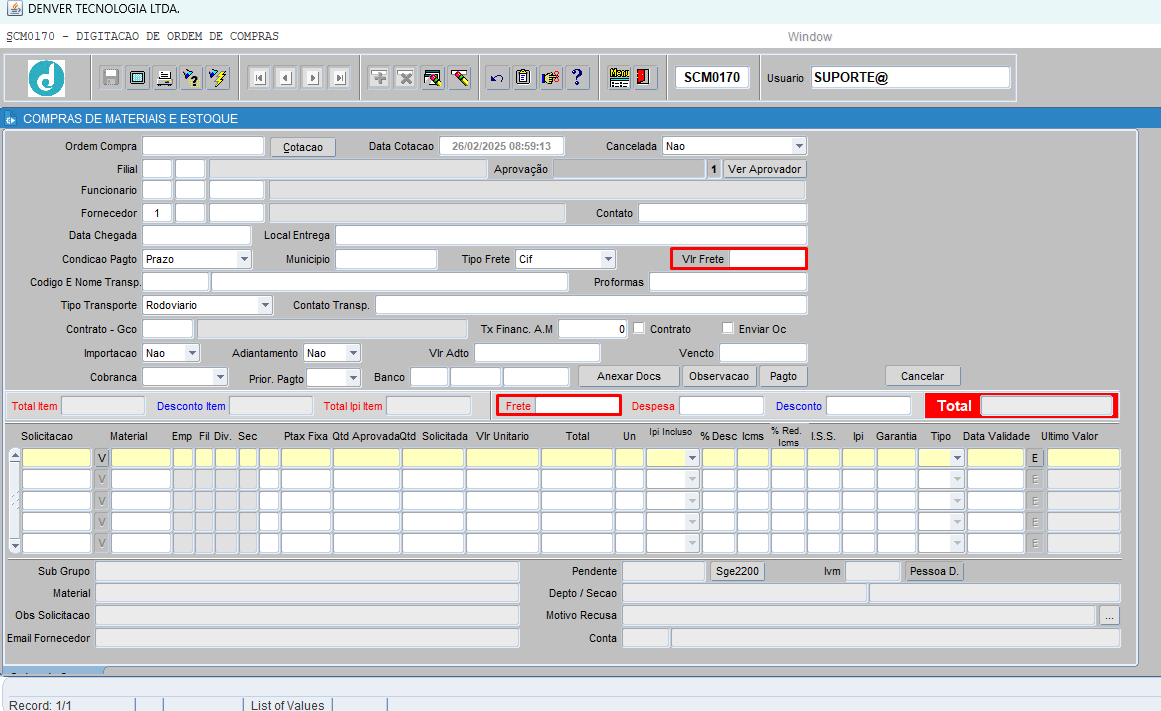This screenshot has height=711, width=1161.
Task: Open the Adiantamento dropdown
Action: pos(353,353)
